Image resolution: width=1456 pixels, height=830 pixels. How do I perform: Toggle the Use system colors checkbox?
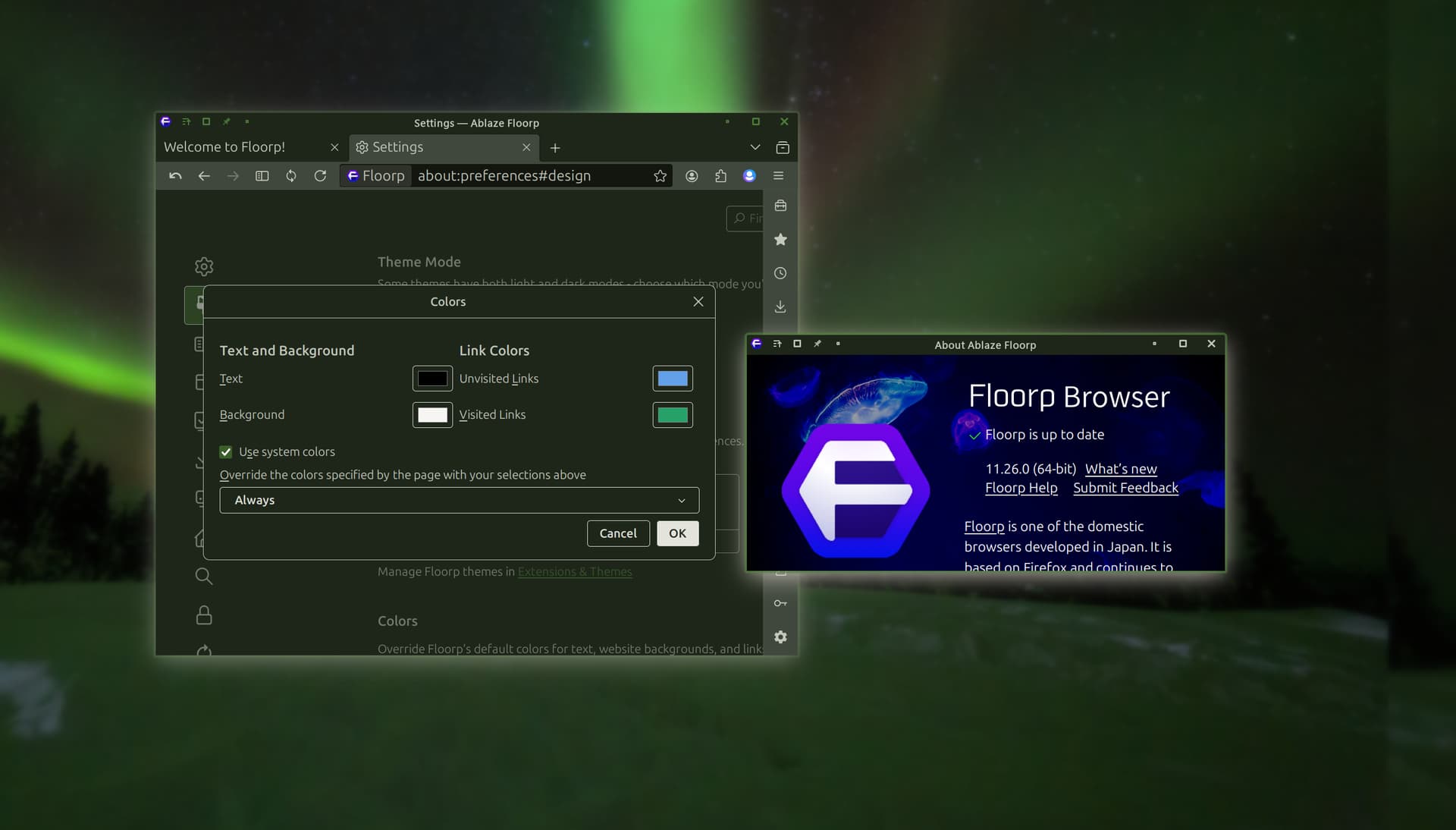[226, 452]
